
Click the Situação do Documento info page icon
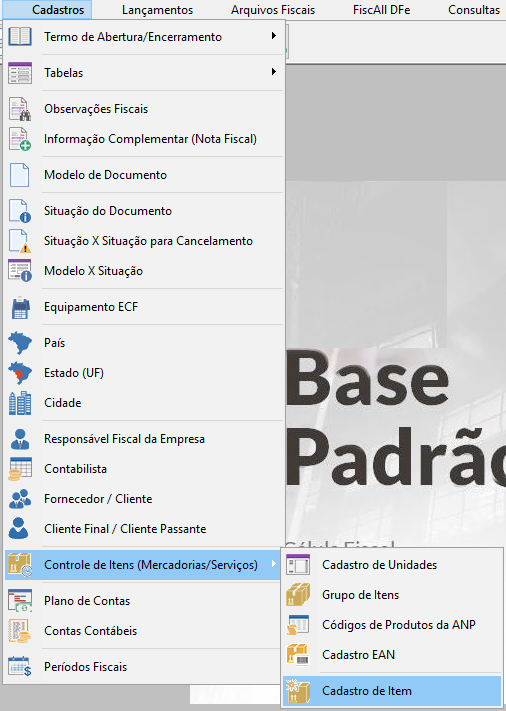[x=20, y=211]
